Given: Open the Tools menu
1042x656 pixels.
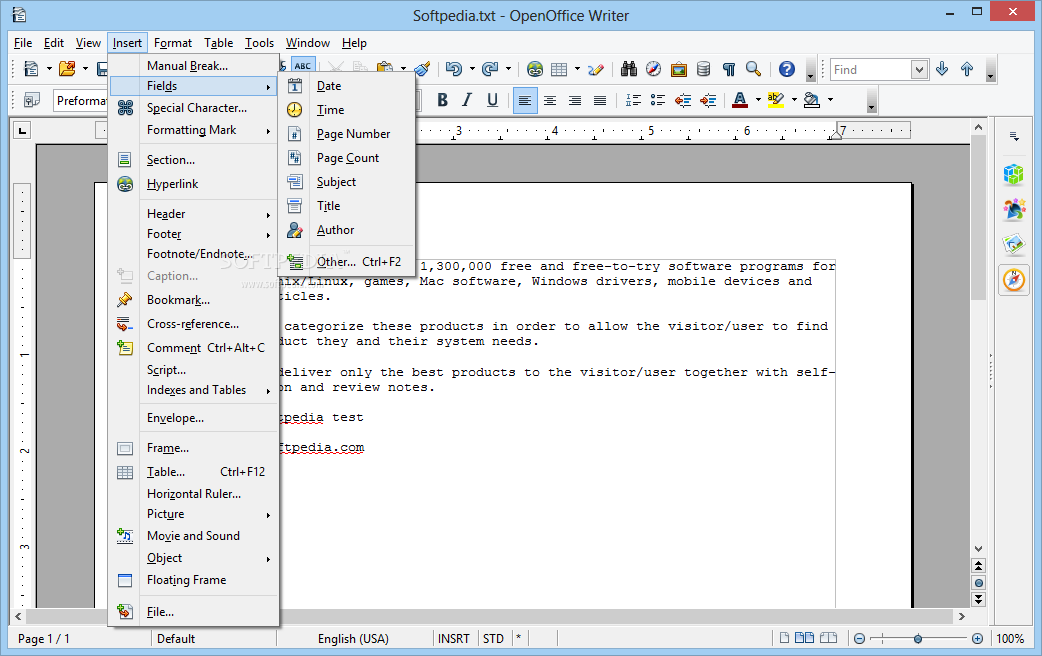Looking at the screenshot, I should click(x=259, y=43).
